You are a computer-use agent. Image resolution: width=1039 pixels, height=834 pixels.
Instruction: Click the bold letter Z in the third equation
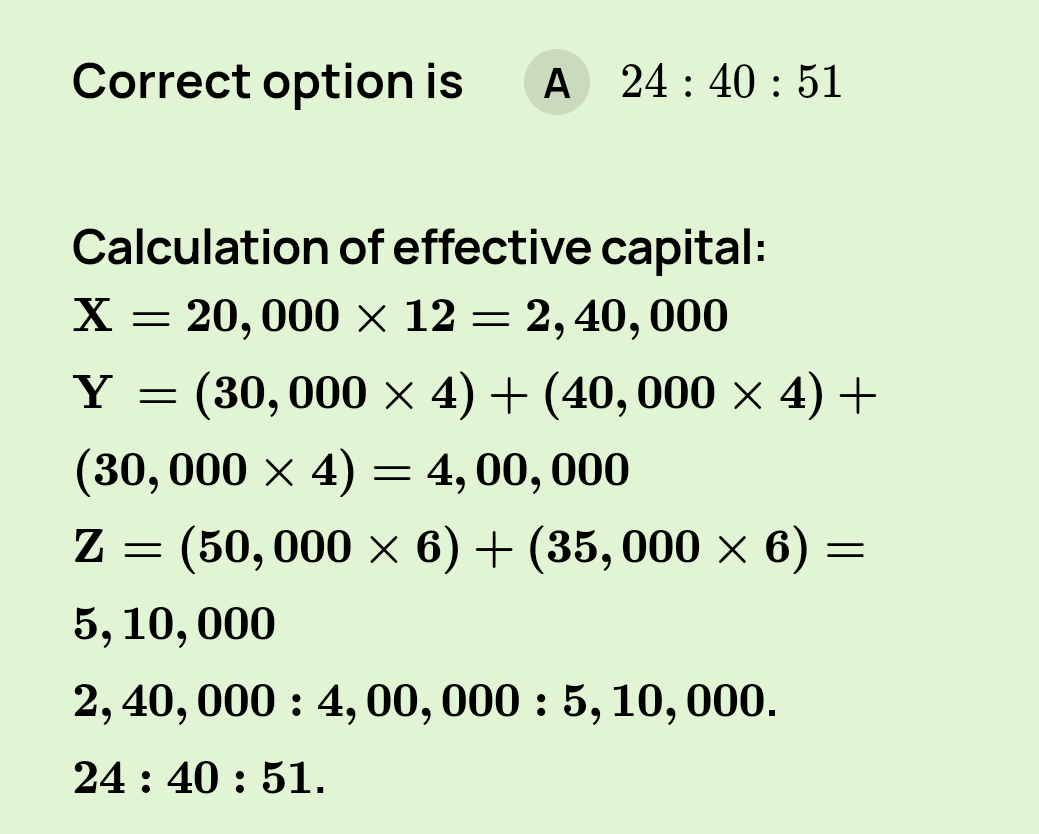point(89,548)
